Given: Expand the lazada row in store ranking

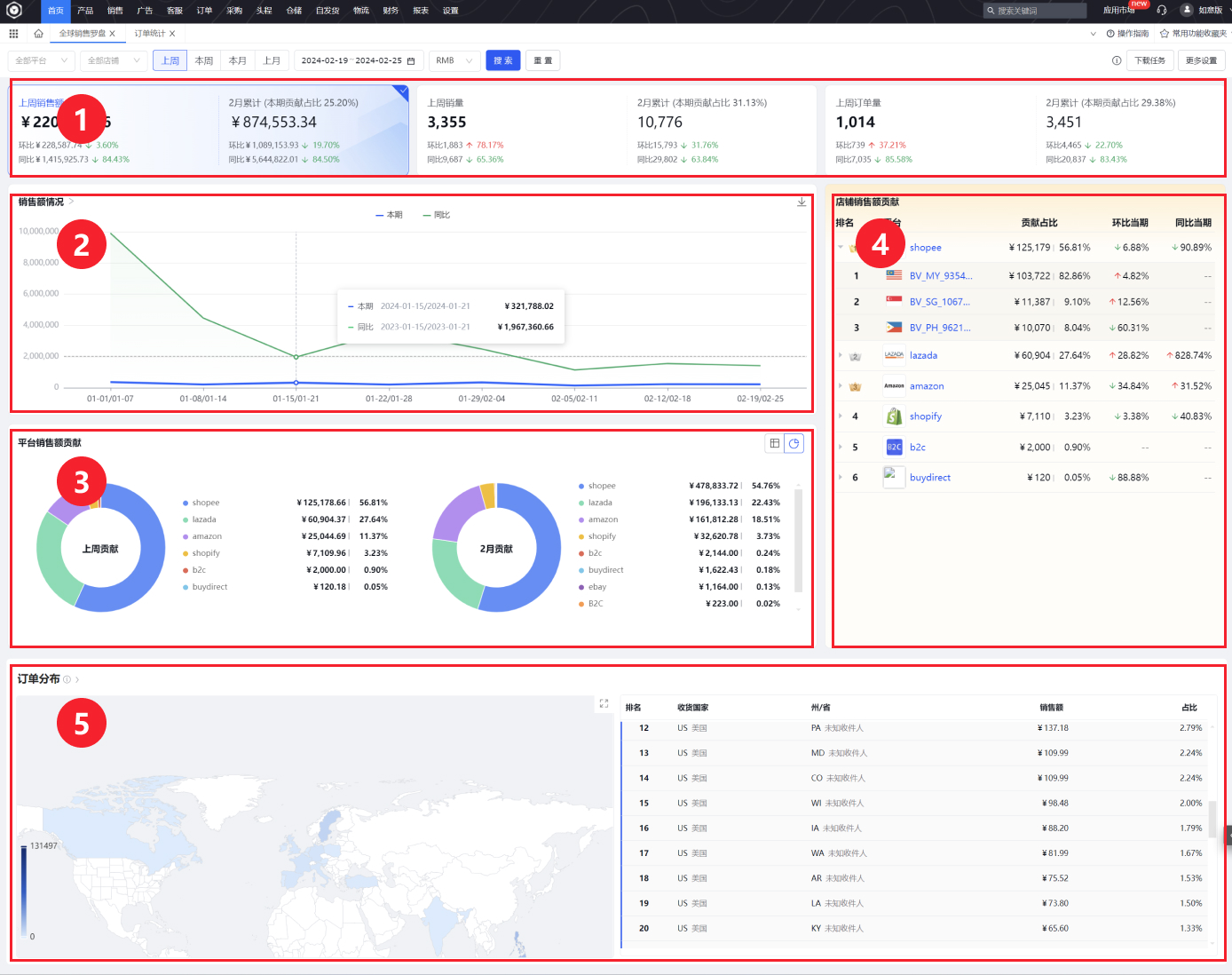Looking at the screenshot, I should click(x=841, y=355).
